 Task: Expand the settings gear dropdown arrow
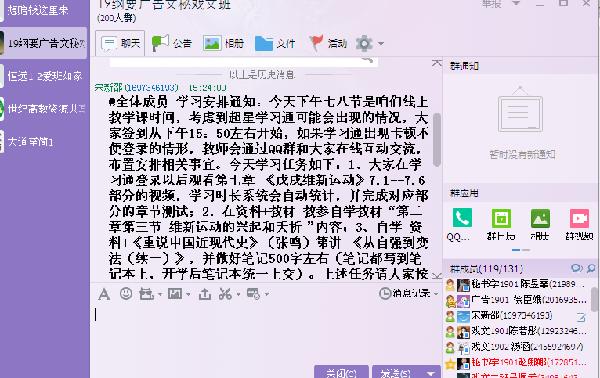point(381,43)
